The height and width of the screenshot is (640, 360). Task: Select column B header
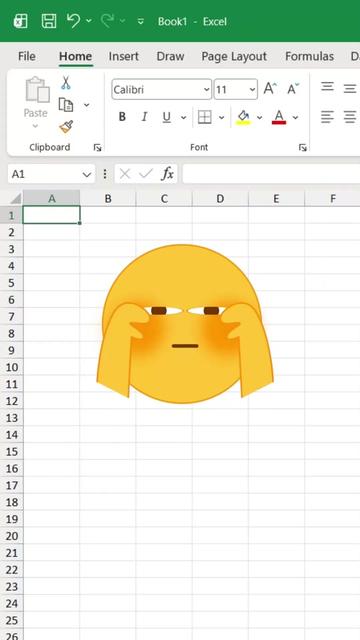(x=108, y=199)
